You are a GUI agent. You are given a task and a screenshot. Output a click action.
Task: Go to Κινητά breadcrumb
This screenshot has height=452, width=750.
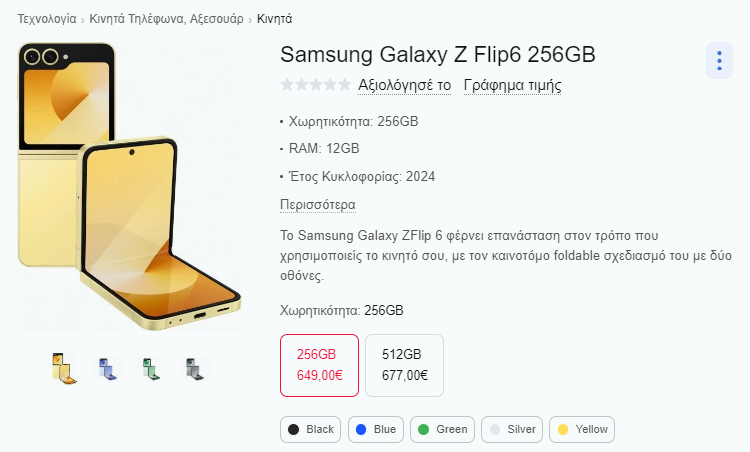275,19
